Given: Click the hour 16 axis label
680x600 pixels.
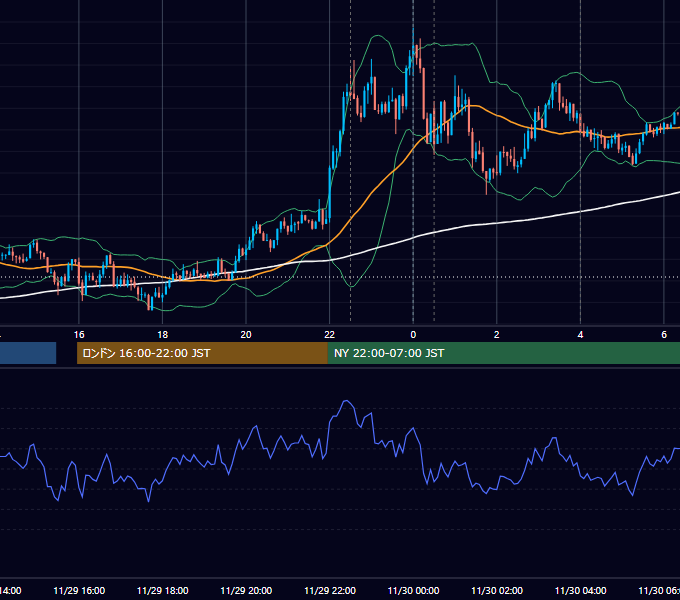Looking at the screenshot, I should [x=79, y=335].
